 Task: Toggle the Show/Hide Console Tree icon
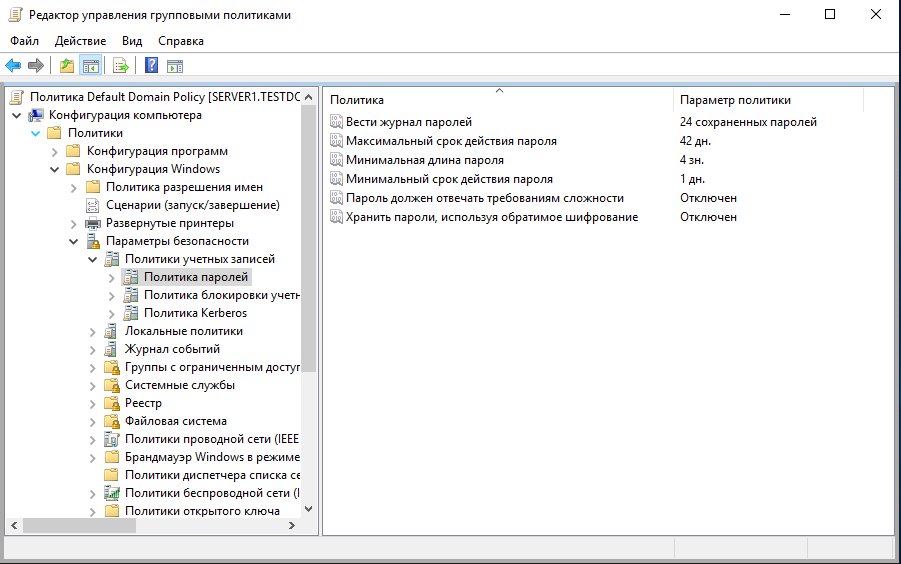click(90, 66)
